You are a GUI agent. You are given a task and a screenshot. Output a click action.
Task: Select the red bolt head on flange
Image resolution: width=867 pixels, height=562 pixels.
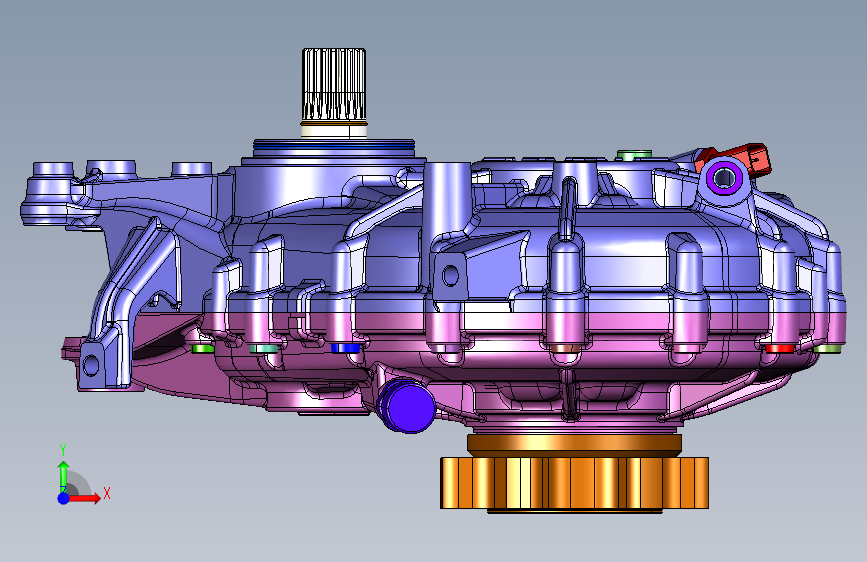click(x=780, y=348)
